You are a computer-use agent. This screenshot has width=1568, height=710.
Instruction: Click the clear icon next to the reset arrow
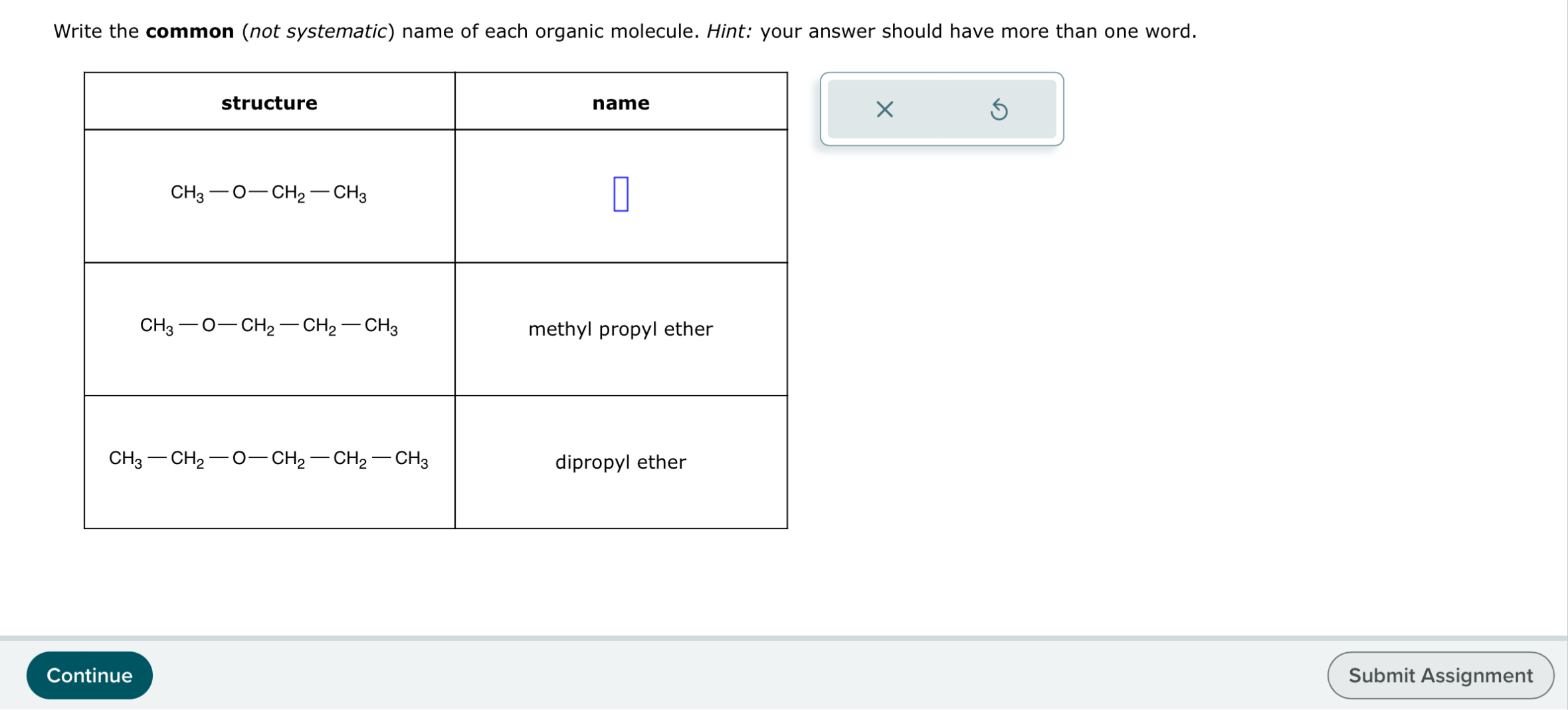(884, 110)
